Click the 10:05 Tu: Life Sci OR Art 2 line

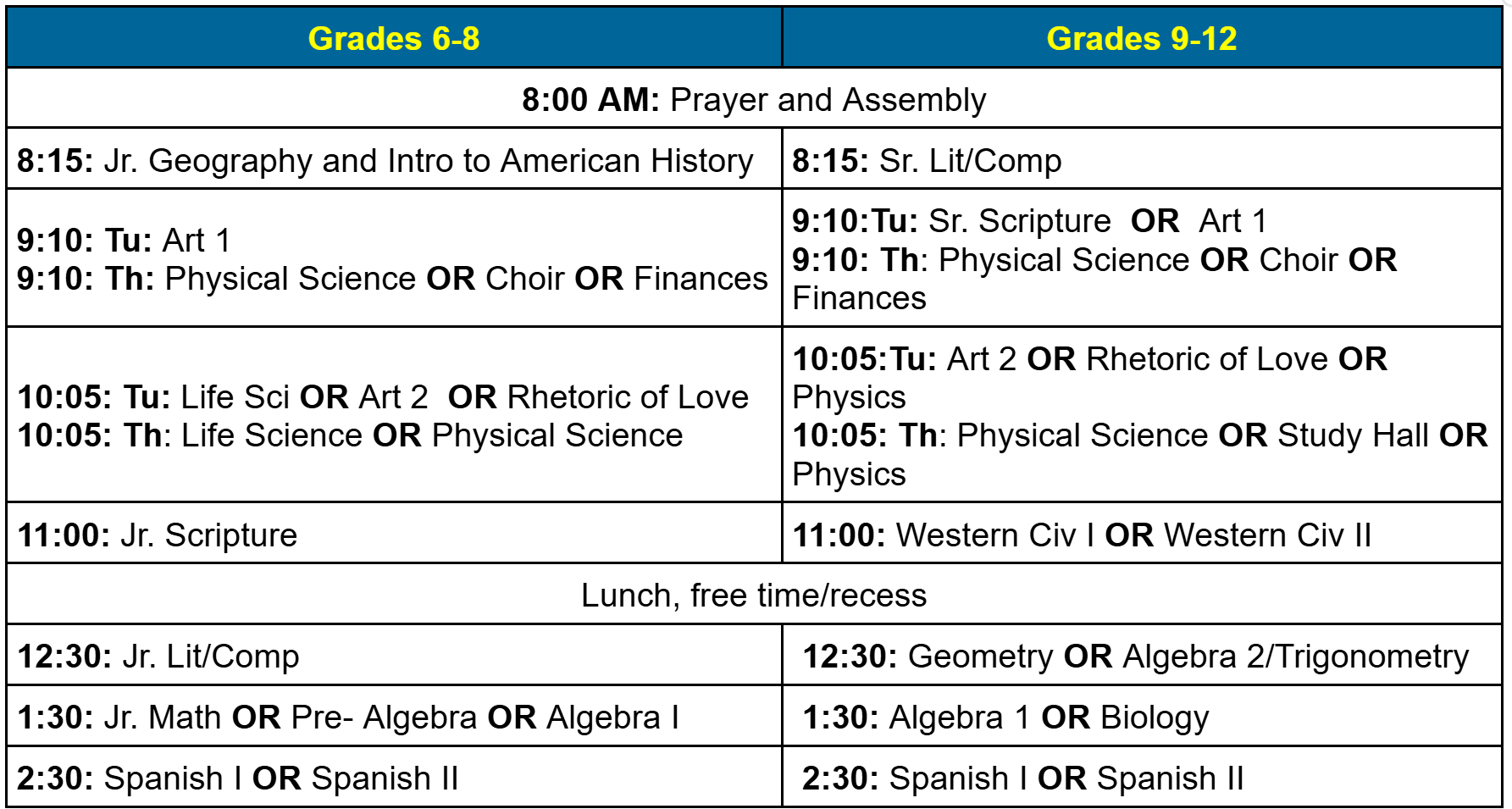(x=383, y=397)
